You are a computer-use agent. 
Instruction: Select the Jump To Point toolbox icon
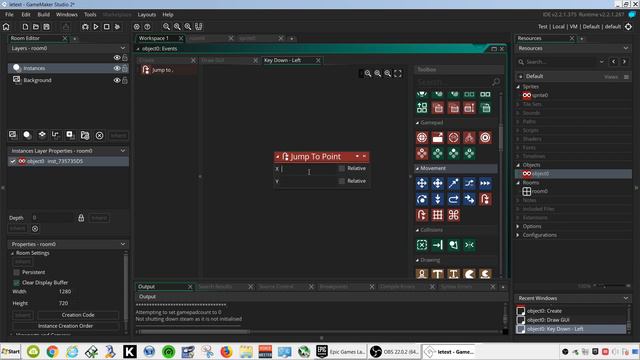pyautogui.click(x=485, y=199)
